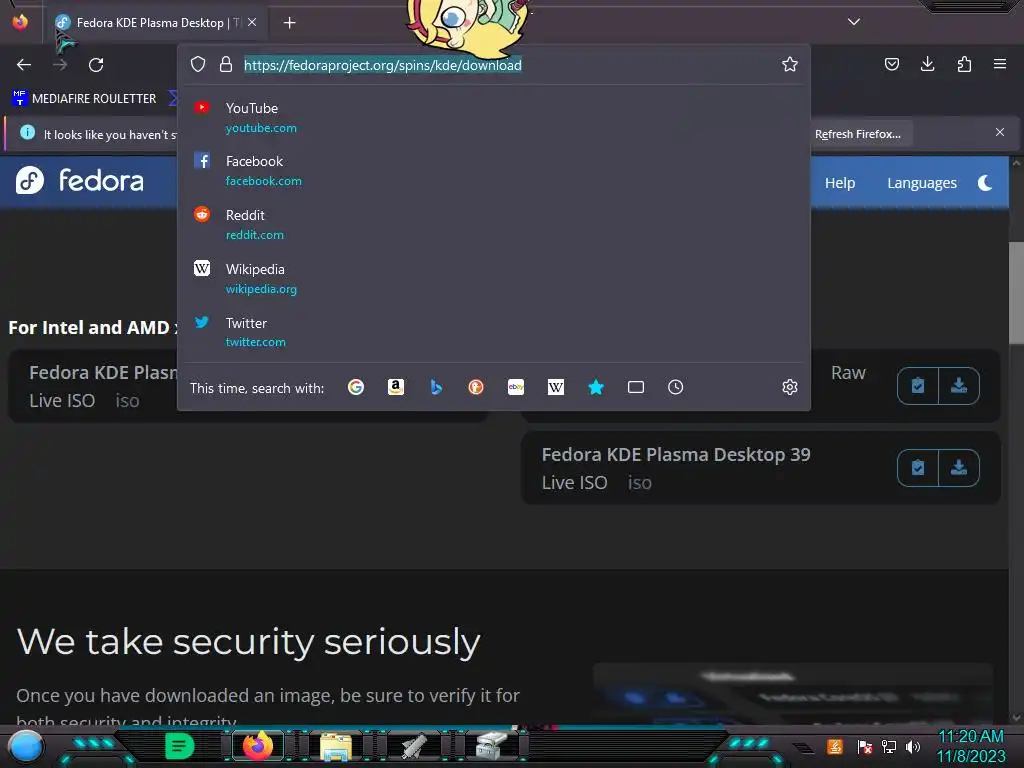
Task: Choose the Reddit suggestion
Action: pyautogui.click(x=494, y=224)
